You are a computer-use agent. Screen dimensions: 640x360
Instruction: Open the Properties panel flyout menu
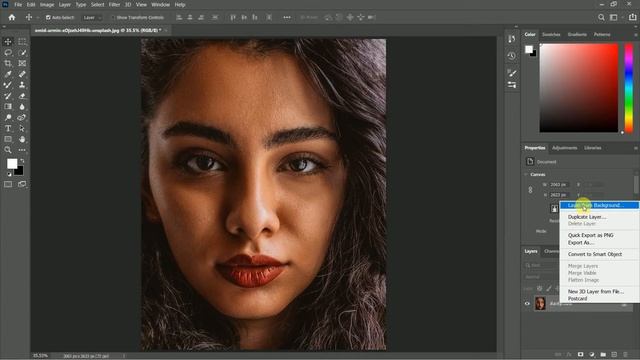pos(636,148)
